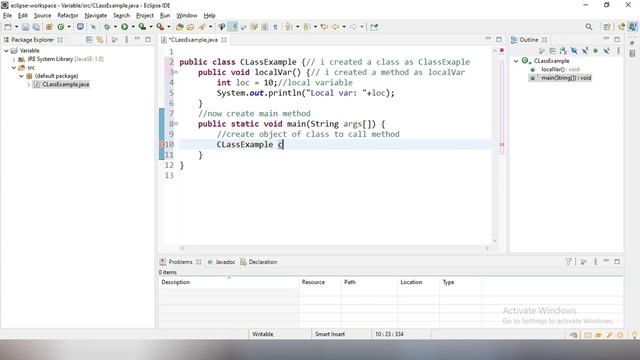640x360 pixels.
Task: Switch to the Declaration tab
Action: point(258,262)
